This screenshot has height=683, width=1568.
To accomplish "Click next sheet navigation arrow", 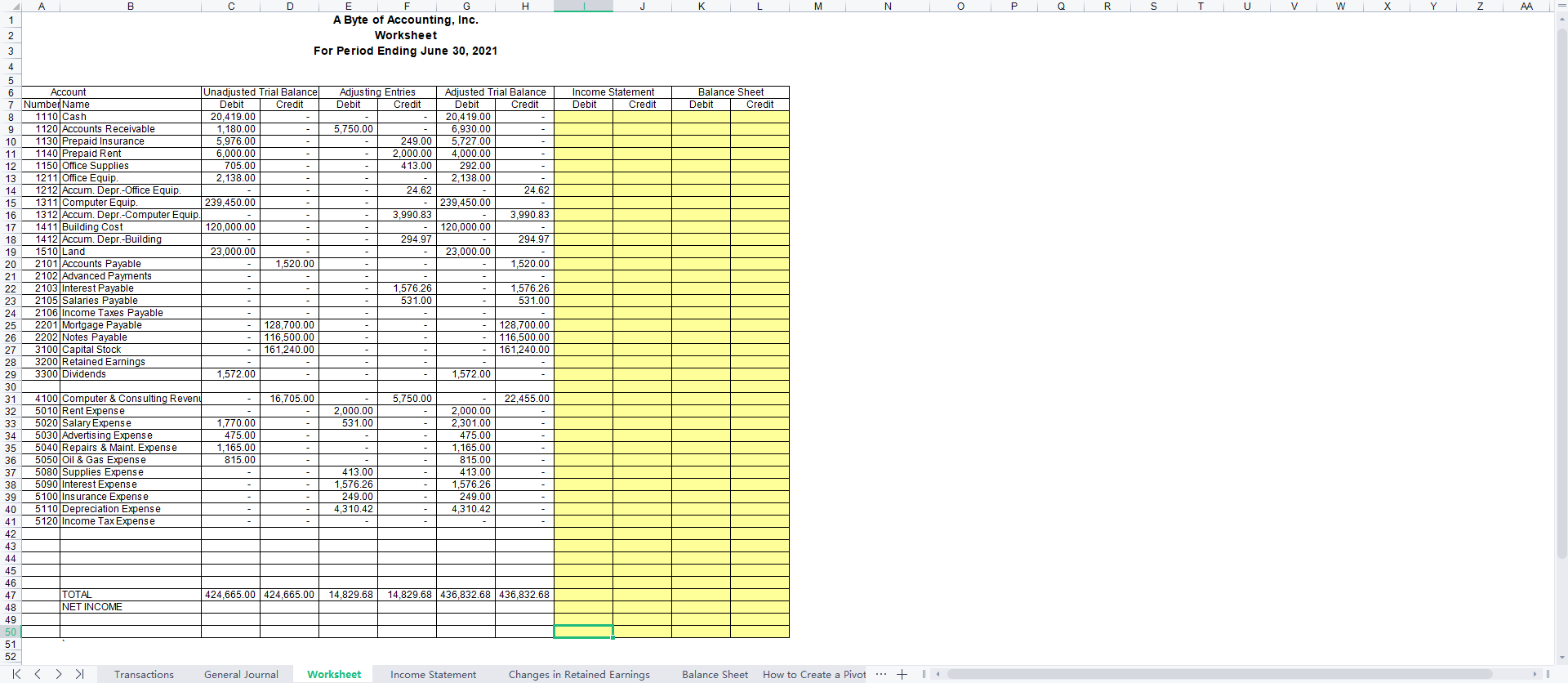I will point(59,674).
